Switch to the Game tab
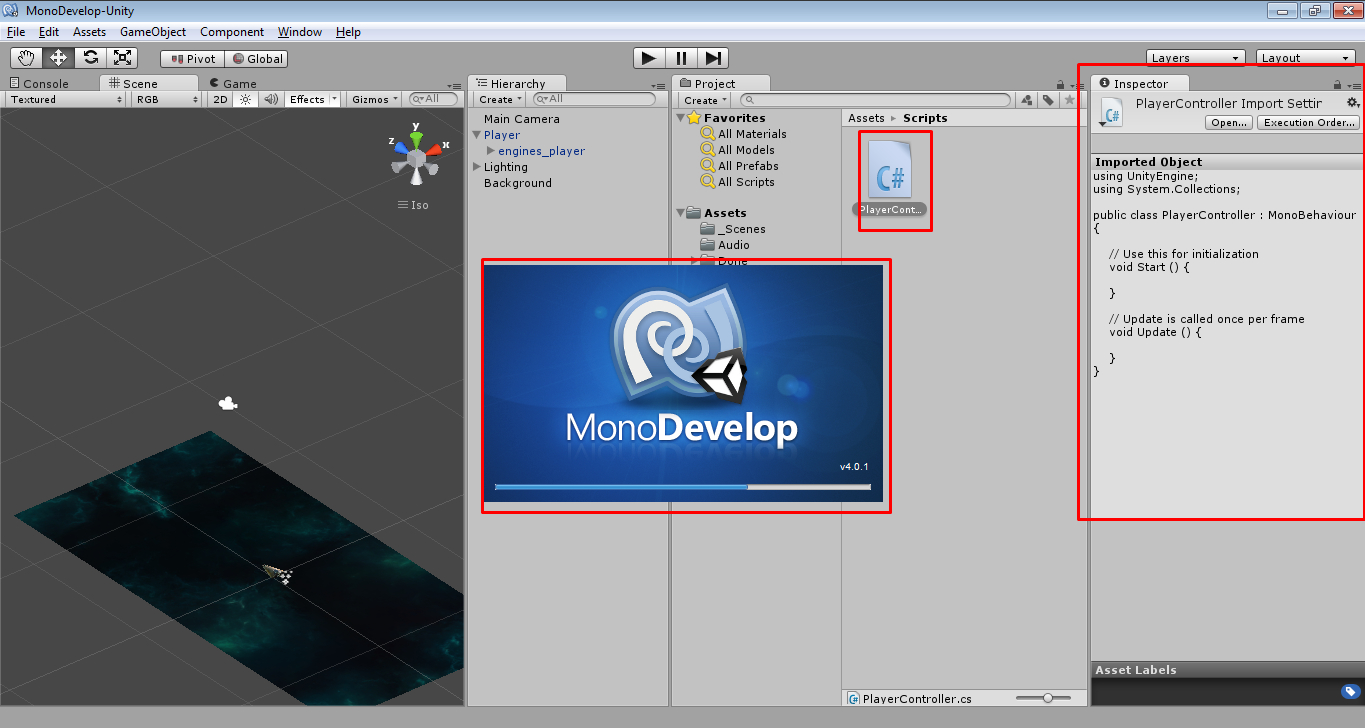 click(x=233, y=84)
